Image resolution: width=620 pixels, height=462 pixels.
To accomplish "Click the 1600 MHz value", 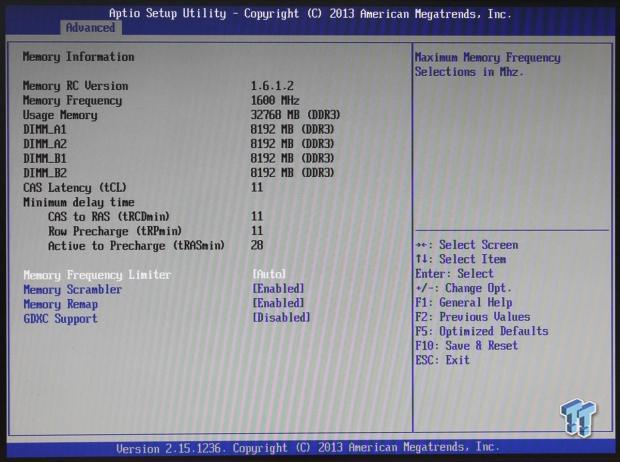I will [275, 100].
